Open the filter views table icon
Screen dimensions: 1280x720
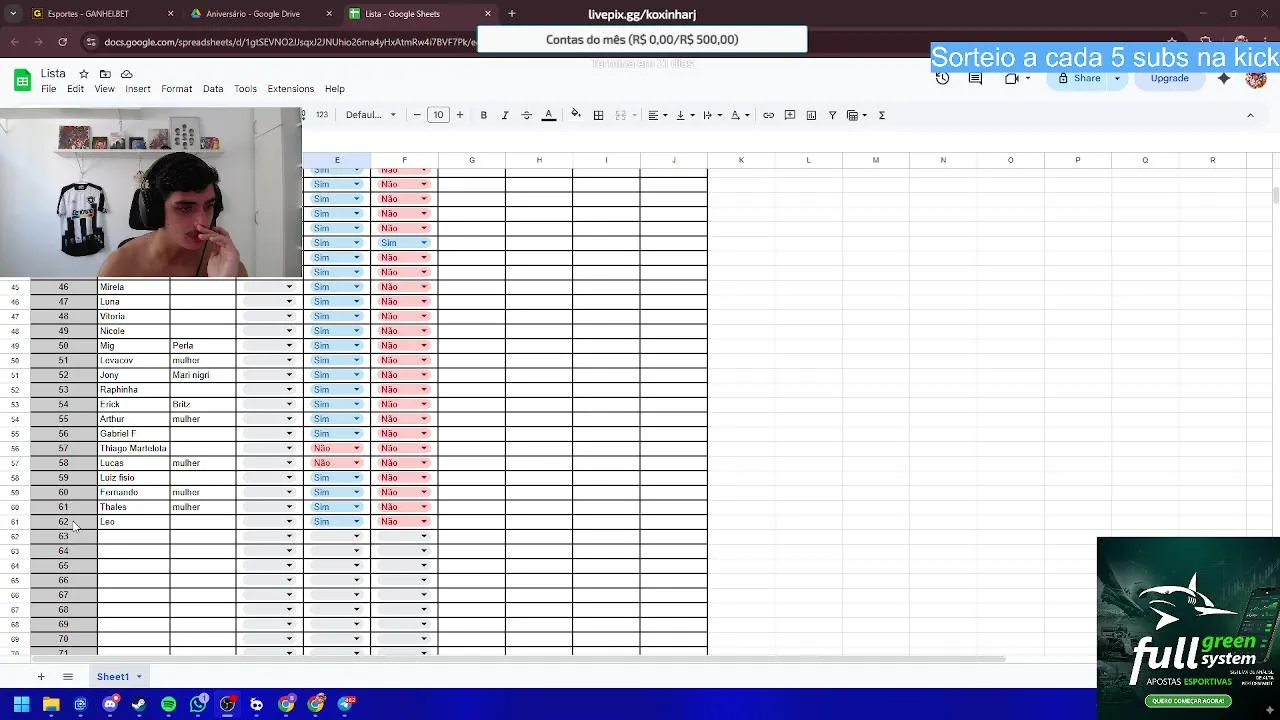855,115
